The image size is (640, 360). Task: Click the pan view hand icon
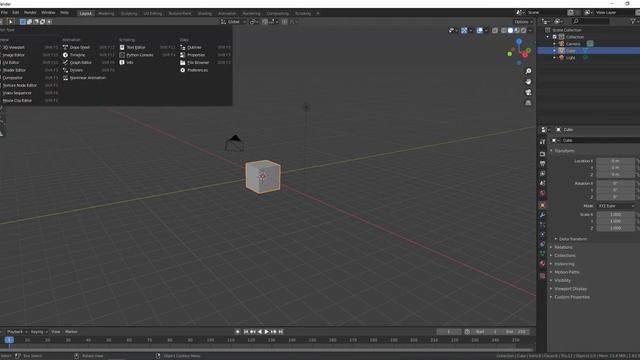point(528,82)
